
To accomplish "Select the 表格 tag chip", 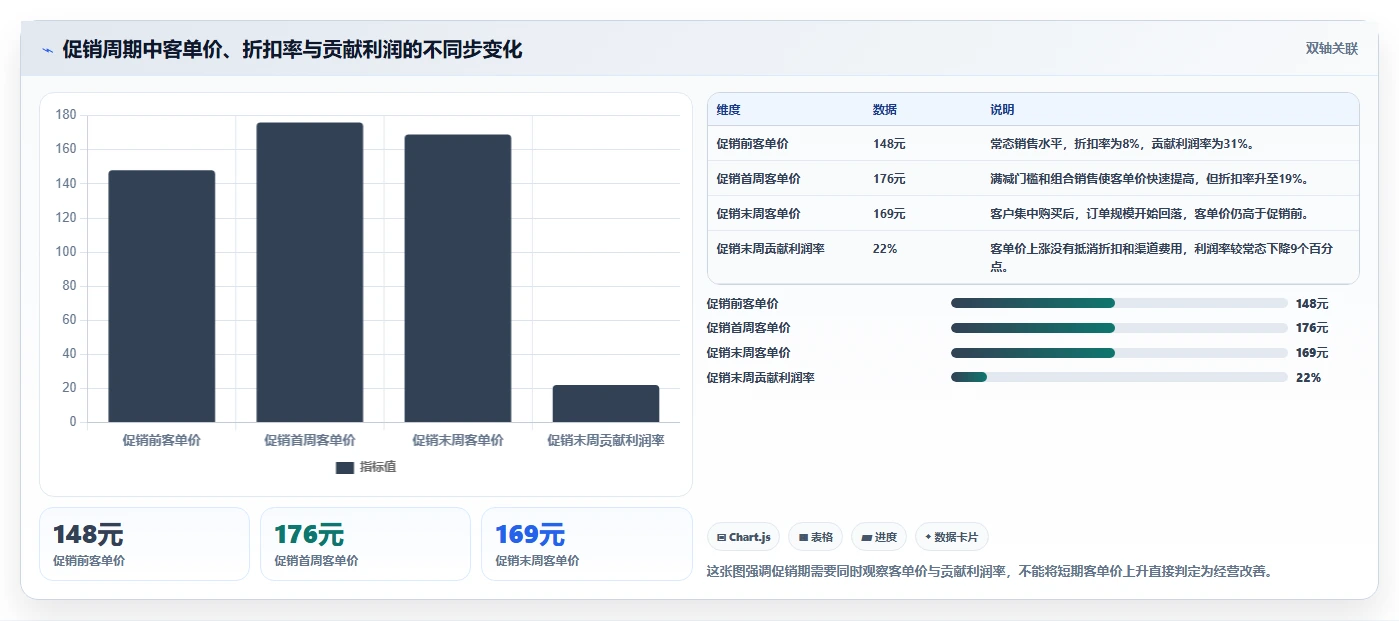I will pos(816,537).
